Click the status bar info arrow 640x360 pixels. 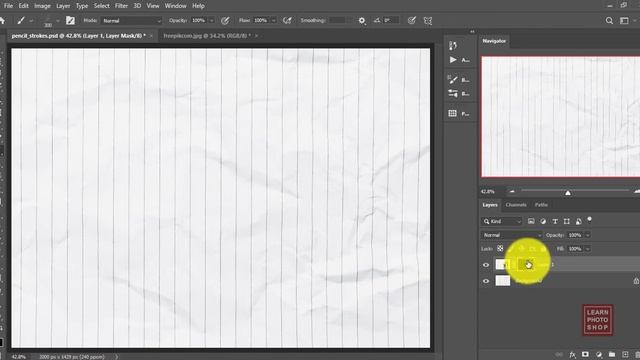116,357
